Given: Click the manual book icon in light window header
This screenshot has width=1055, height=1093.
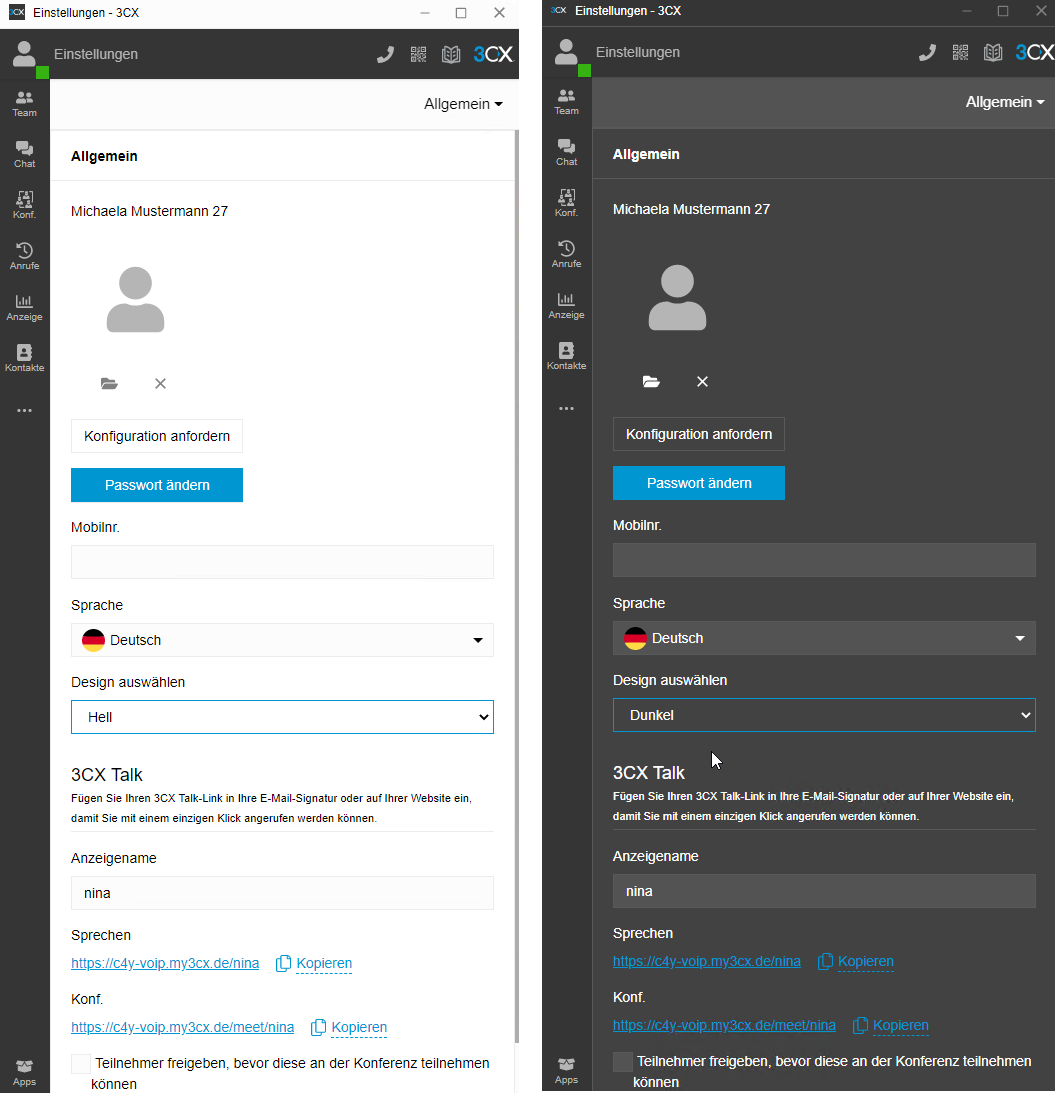Looking at the screenshot, I should pyautogui.click(x=451, y=54).
